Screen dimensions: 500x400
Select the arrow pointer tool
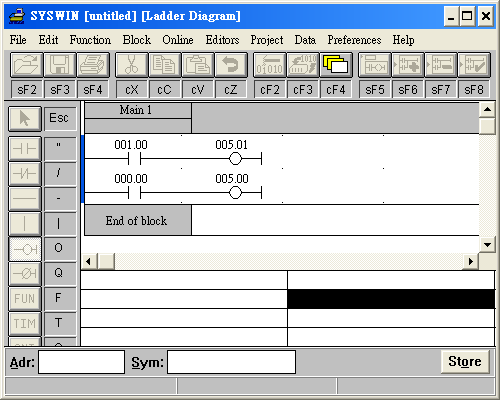[x=25, y=118]
